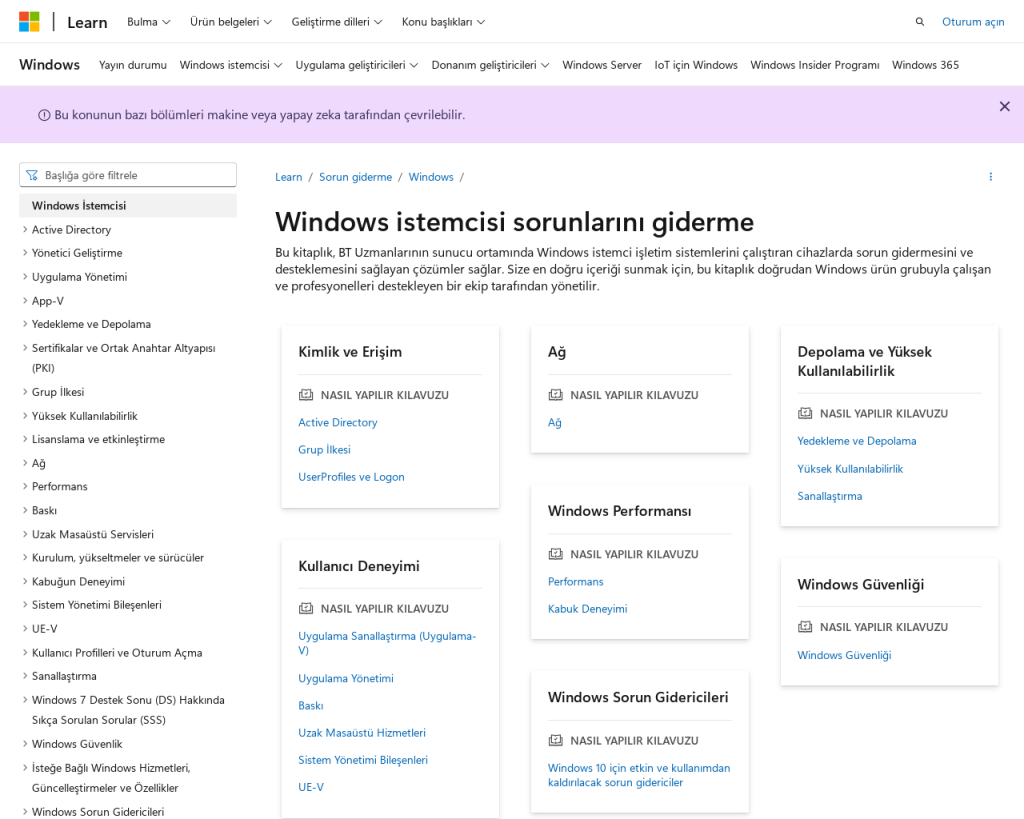Screen dimensions: 1024x819
Task: Open the Performans card link
Action: pyautogui.click(x=575, y=581)
